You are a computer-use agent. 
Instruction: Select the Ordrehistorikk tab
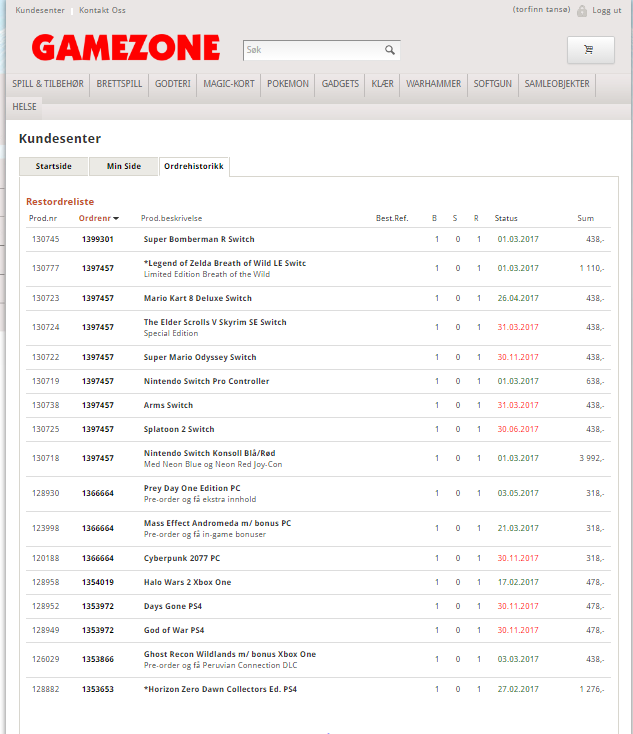194,166
